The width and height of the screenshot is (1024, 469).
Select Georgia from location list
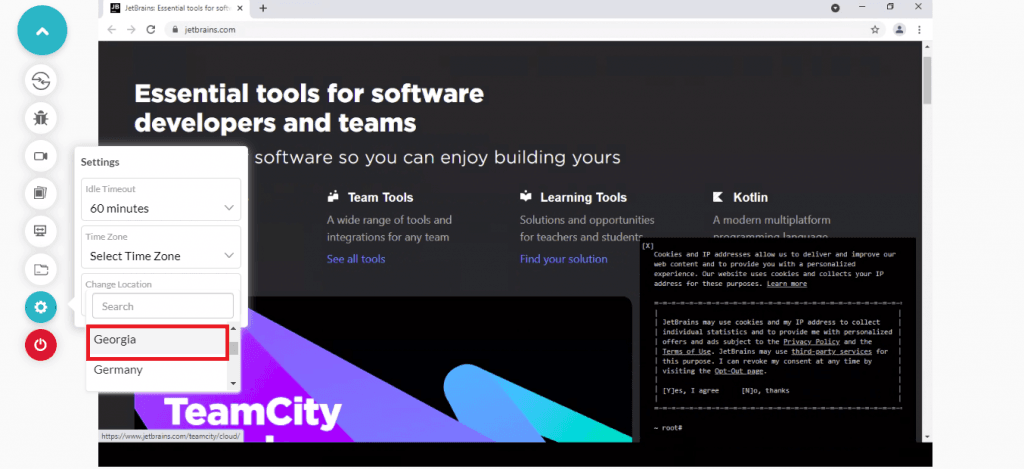click(157, 341)
